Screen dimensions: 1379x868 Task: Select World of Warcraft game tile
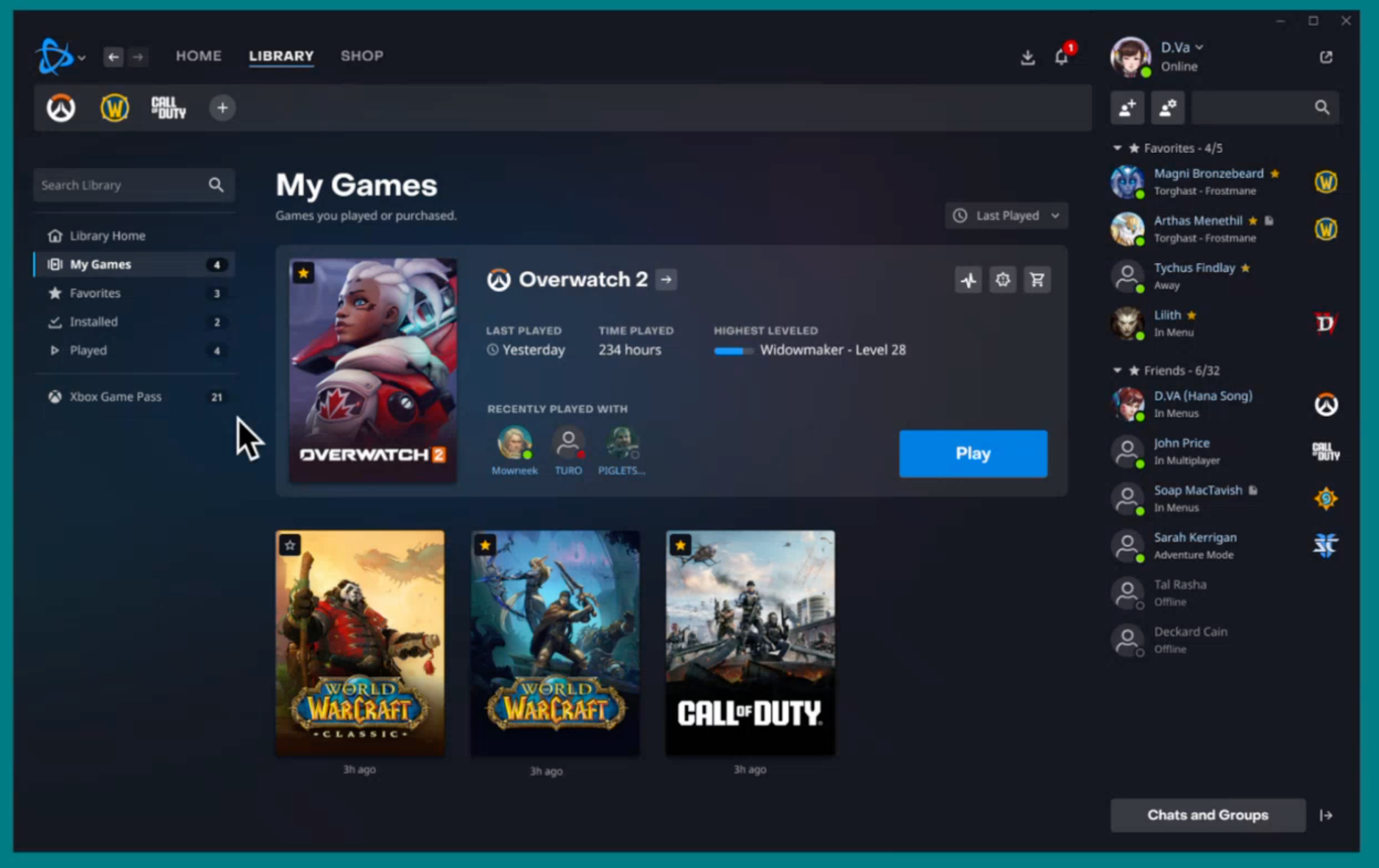pos(555,644)
